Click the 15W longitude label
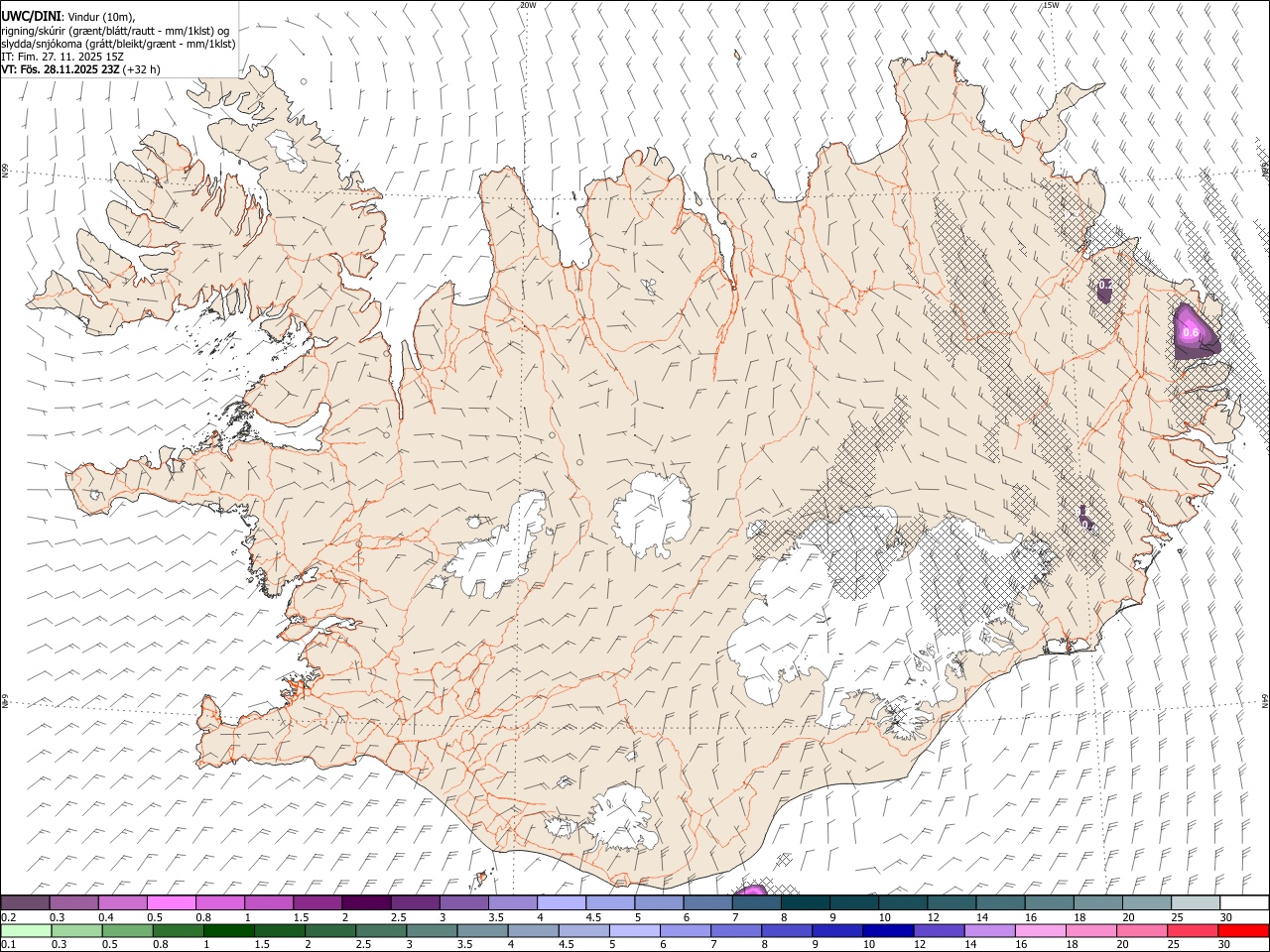This screenshot has width=1270, height=952. (x=1051, y=5)
